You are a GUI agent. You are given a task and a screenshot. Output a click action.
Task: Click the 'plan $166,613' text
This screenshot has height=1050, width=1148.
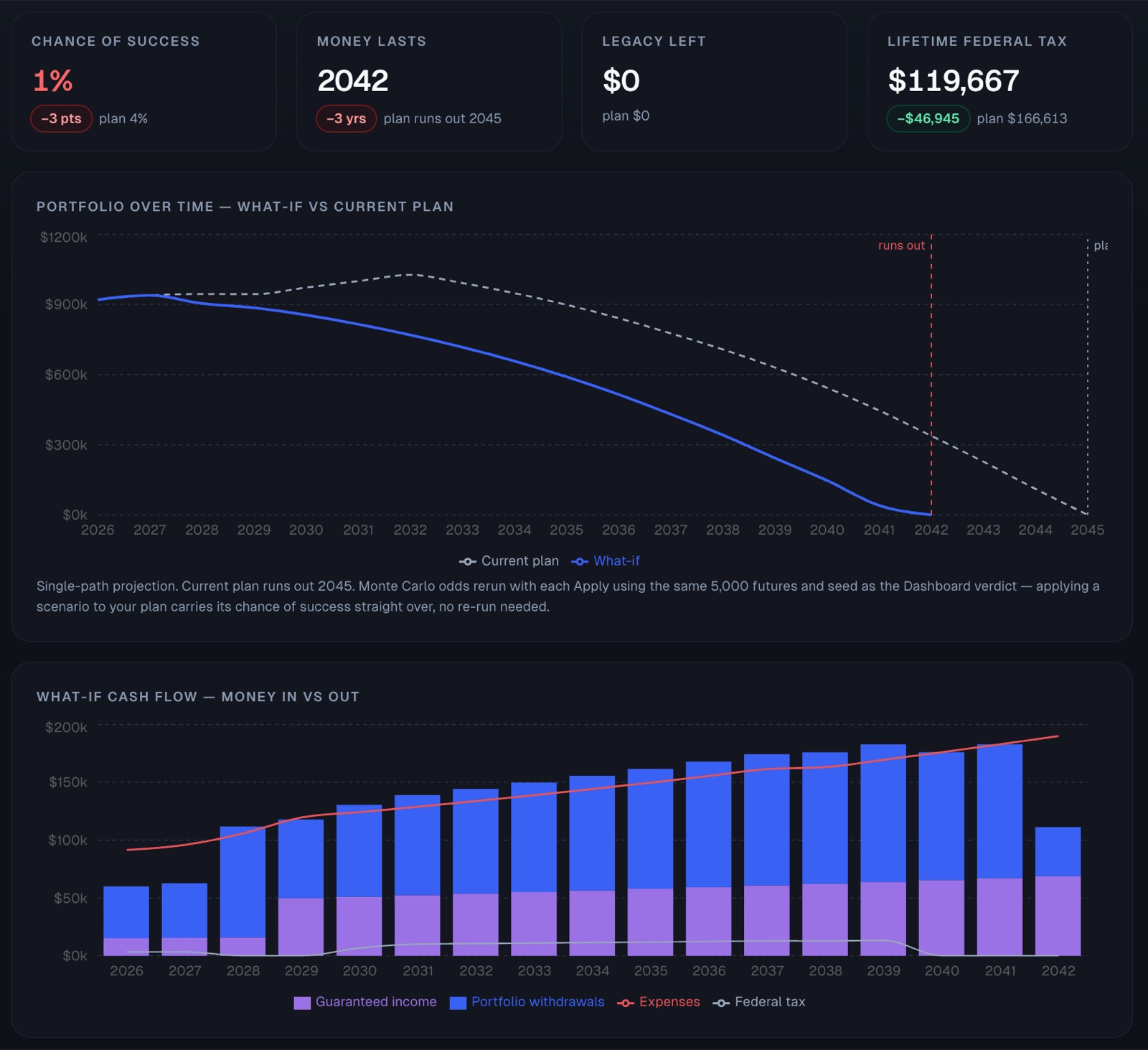(1022, 118)
